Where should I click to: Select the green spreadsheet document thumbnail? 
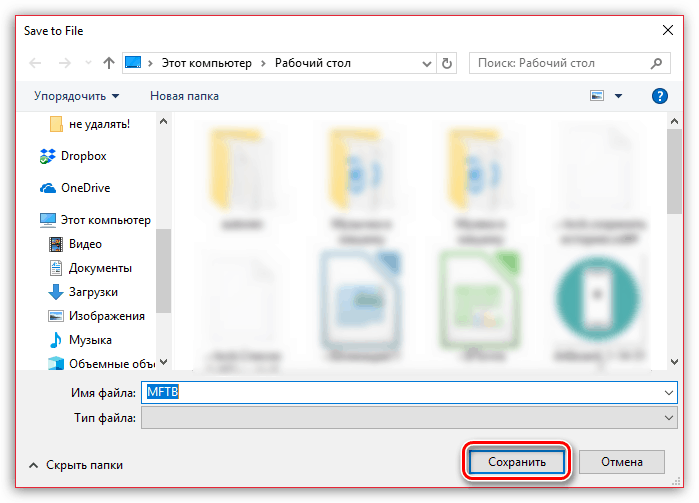pyautogui.click(x=480, y=301)
